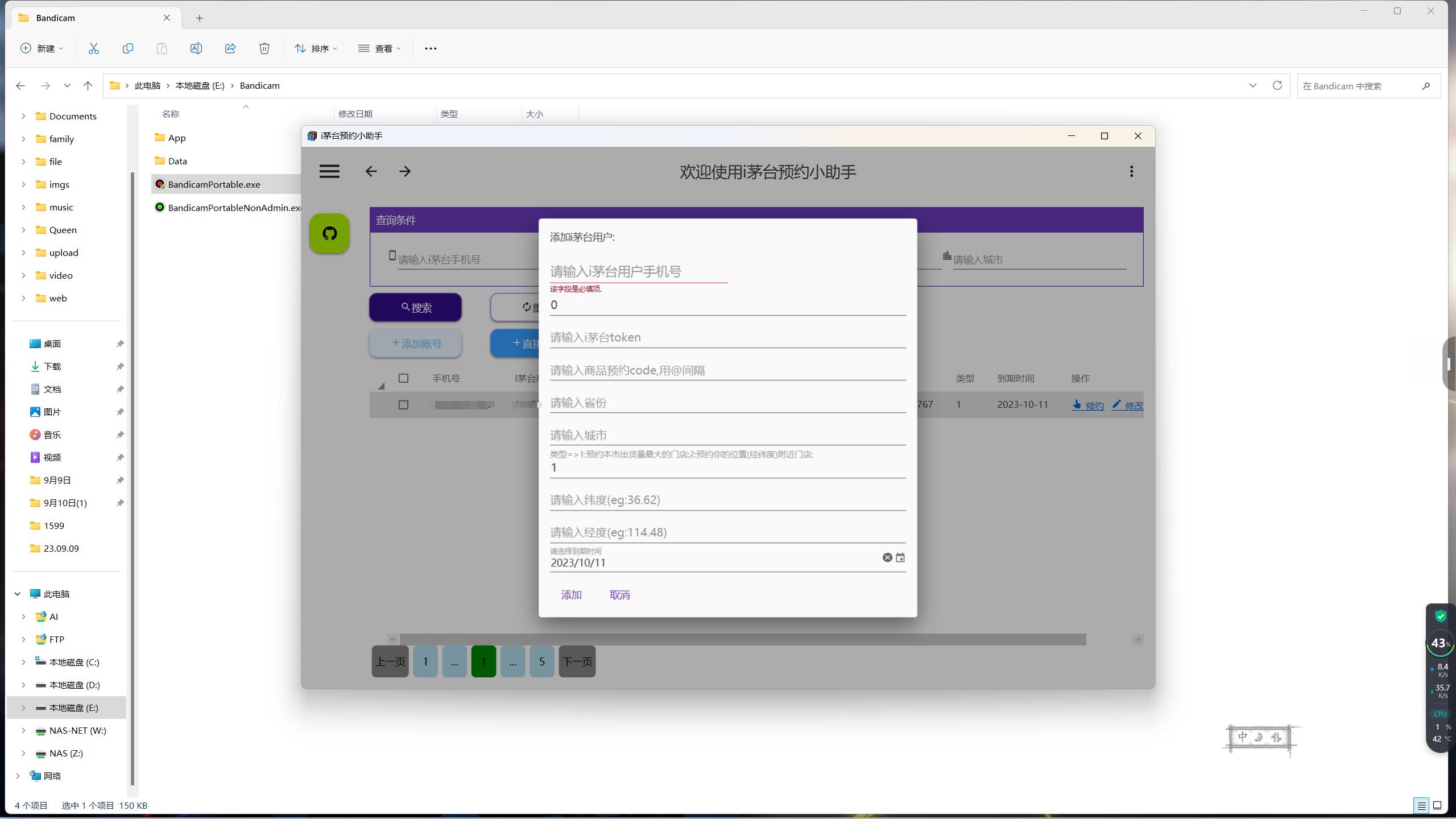Open the 新建 new item menu
Screen dimensions: 1456x819
pos(42,48)
